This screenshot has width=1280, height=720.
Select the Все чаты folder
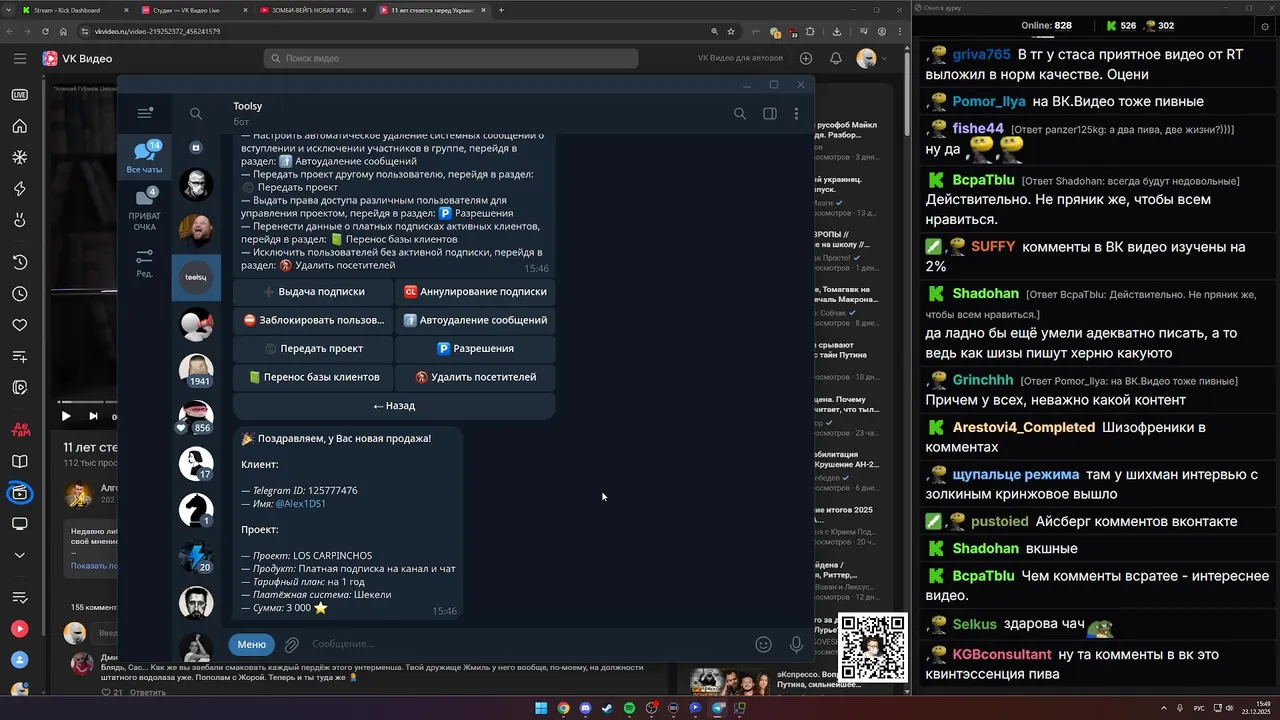pyautogui.click(x=145, y=157)
